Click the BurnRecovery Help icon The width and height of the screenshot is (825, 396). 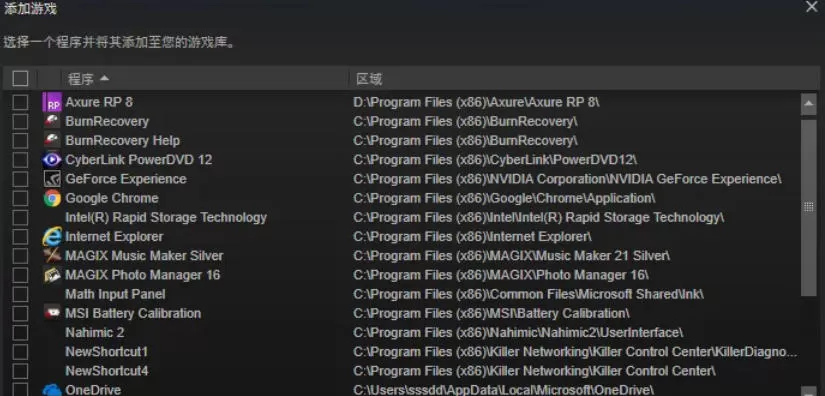click(x=52, y=141)
